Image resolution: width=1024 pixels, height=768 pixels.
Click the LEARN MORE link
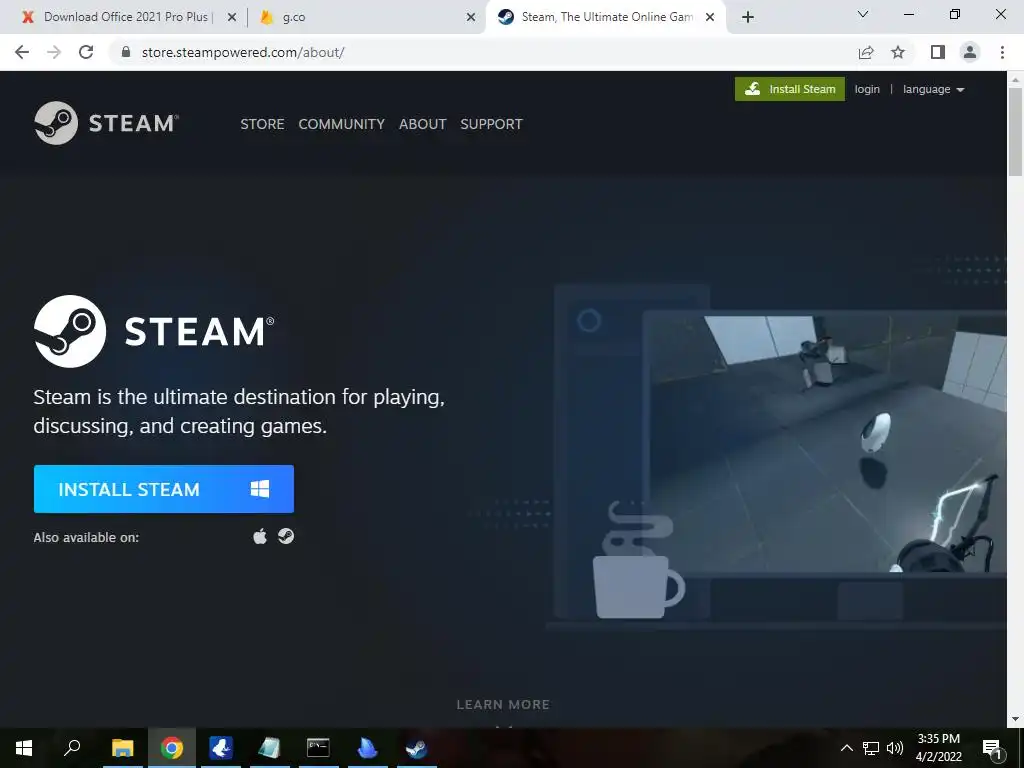(503, 705)
